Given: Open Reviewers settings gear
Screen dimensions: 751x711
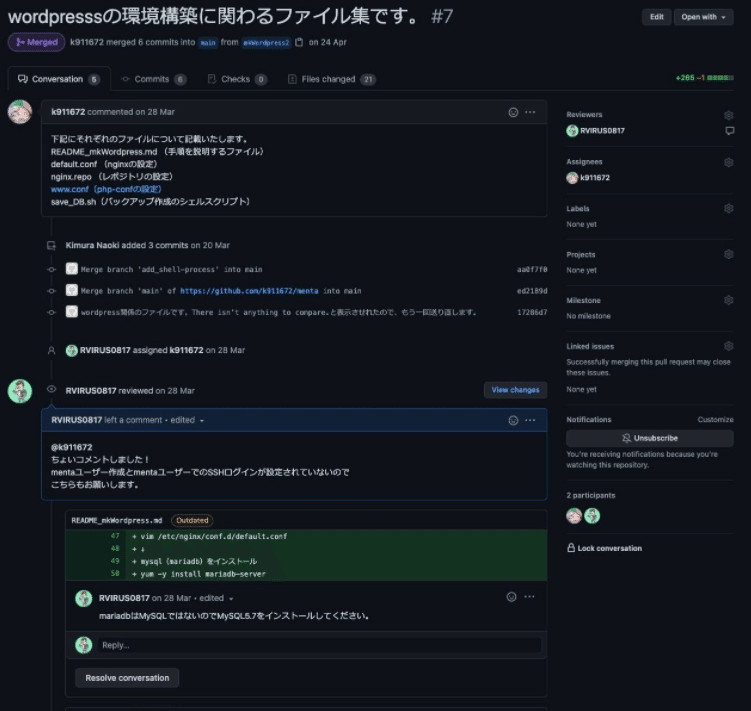Looking at the screenshot, I should click(728, 115).
